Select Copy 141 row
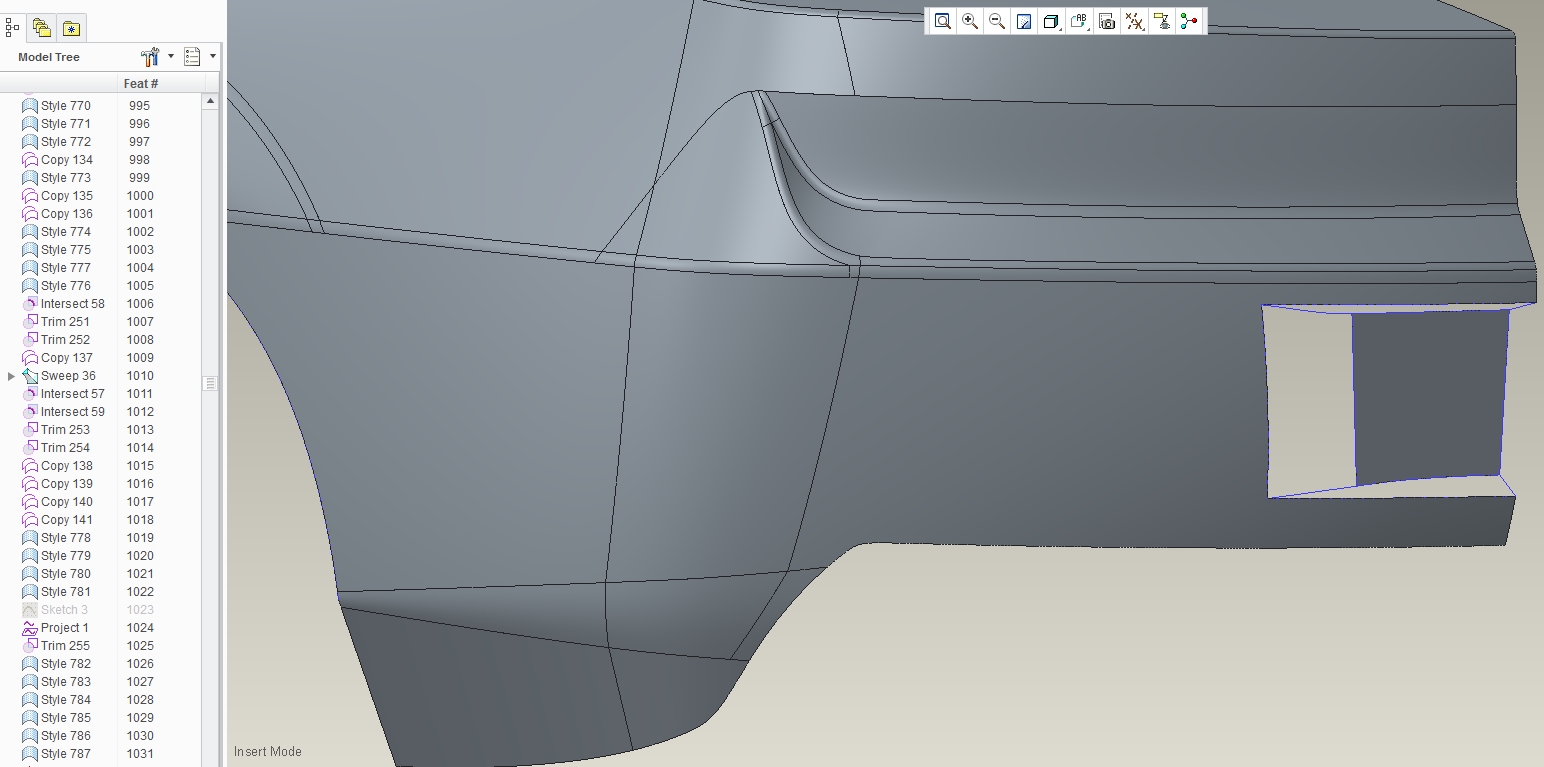Viewport: 1544px width, 767px height. click(66, 520)
